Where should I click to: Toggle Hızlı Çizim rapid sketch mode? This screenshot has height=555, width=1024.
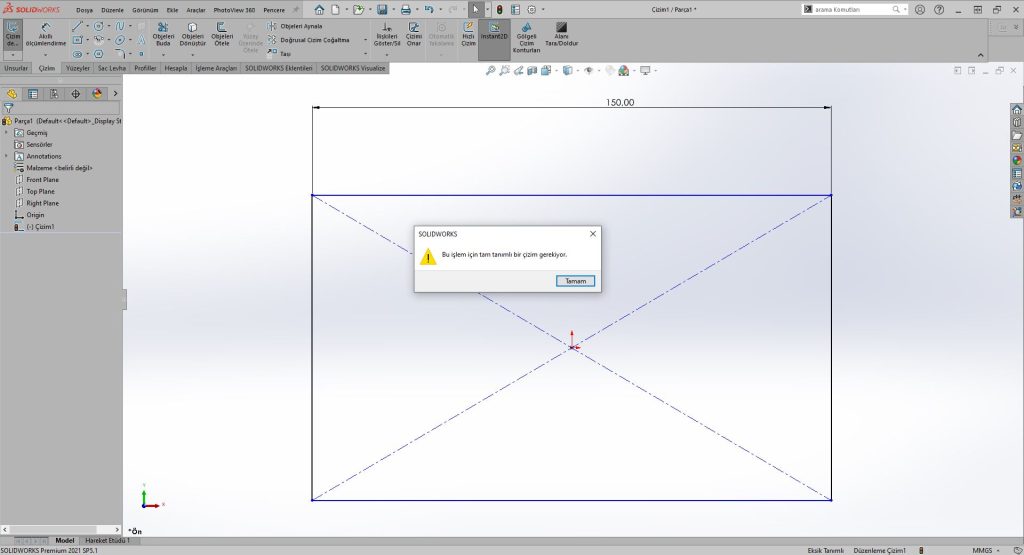pyautogui.click(x=468, y=33)
